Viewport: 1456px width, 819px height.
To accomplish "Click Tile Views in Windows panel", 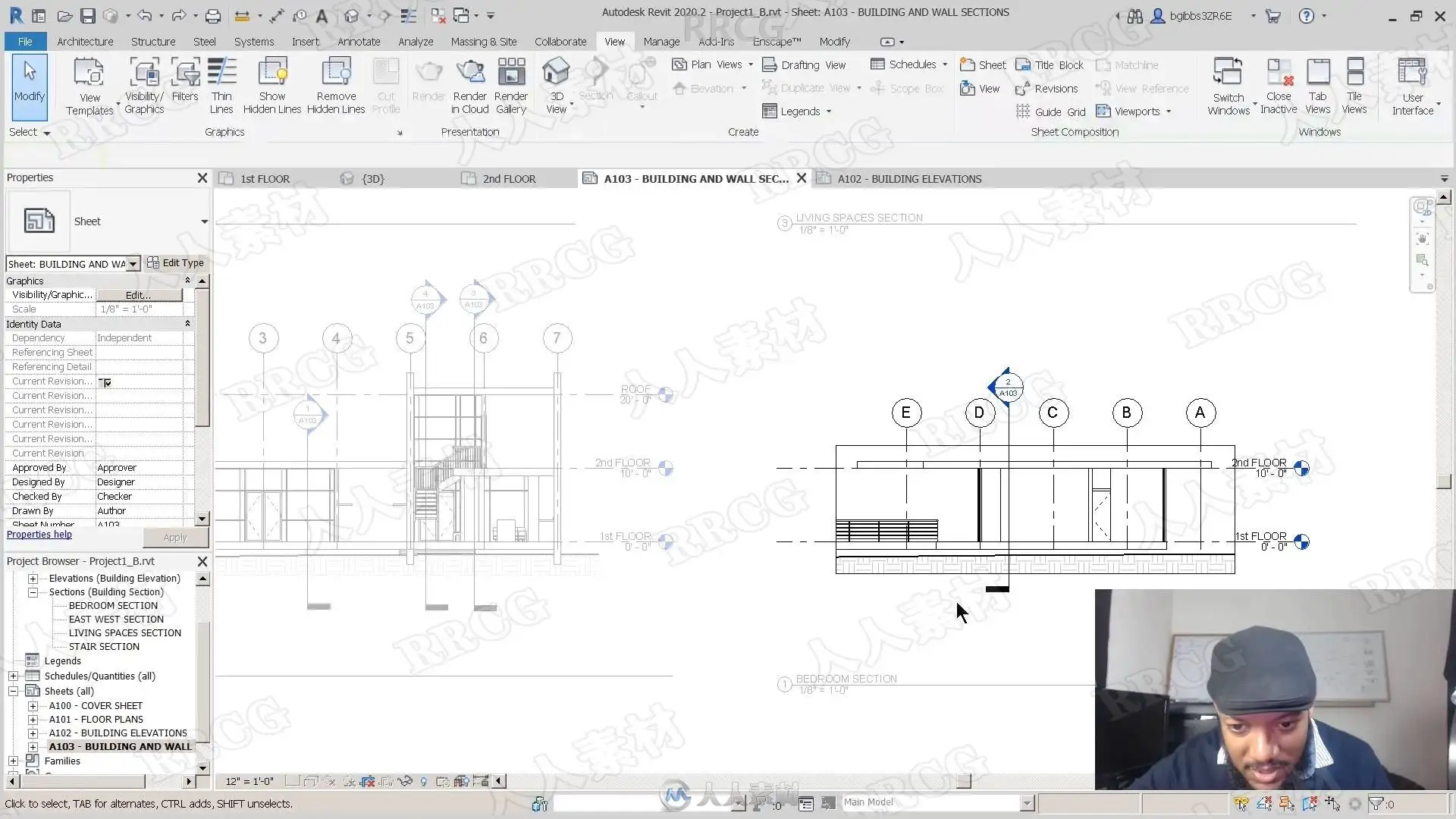I will [x=1354, y=86].
